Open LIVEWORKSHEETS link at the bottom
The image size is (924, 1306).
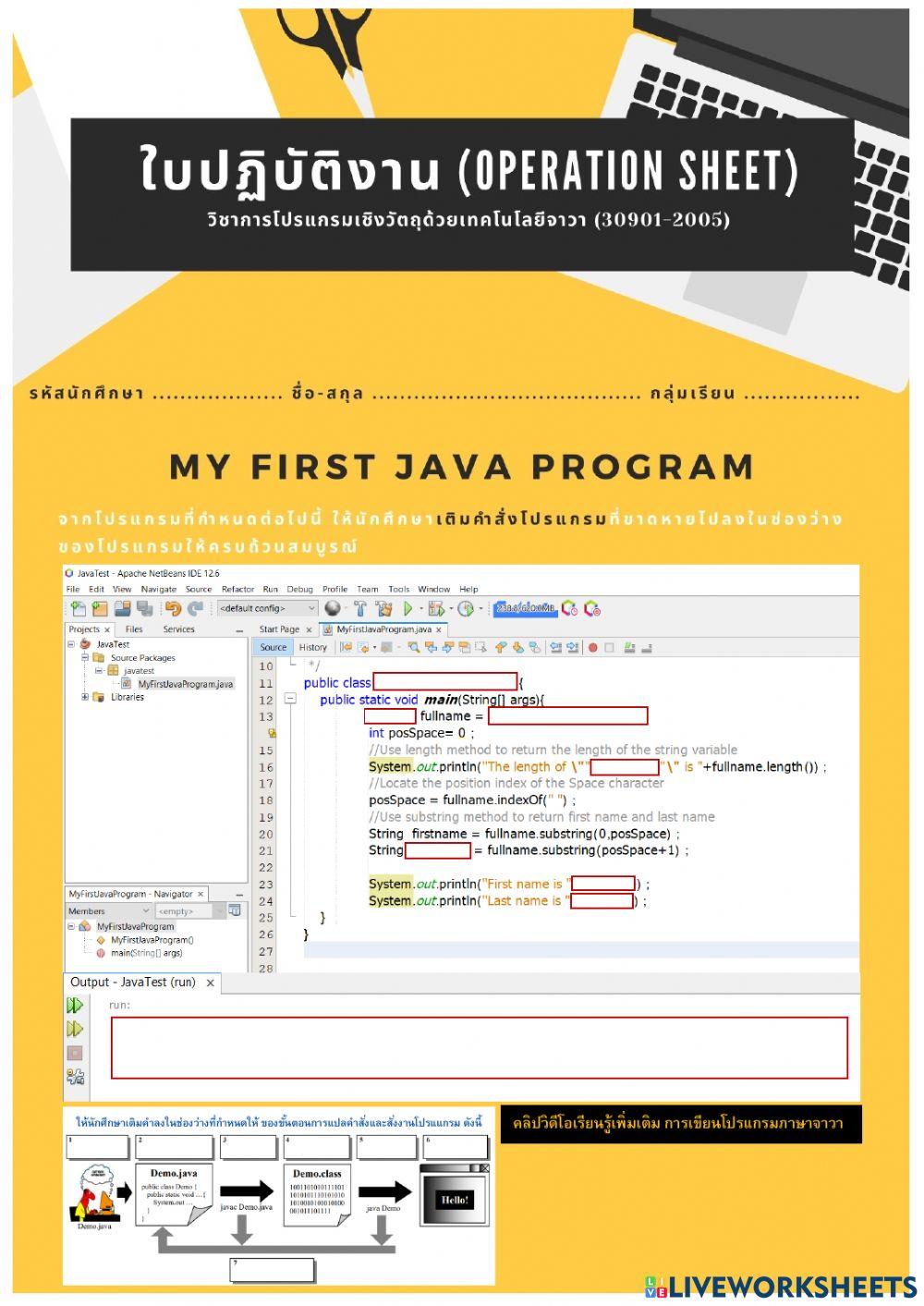point(781,1285)
